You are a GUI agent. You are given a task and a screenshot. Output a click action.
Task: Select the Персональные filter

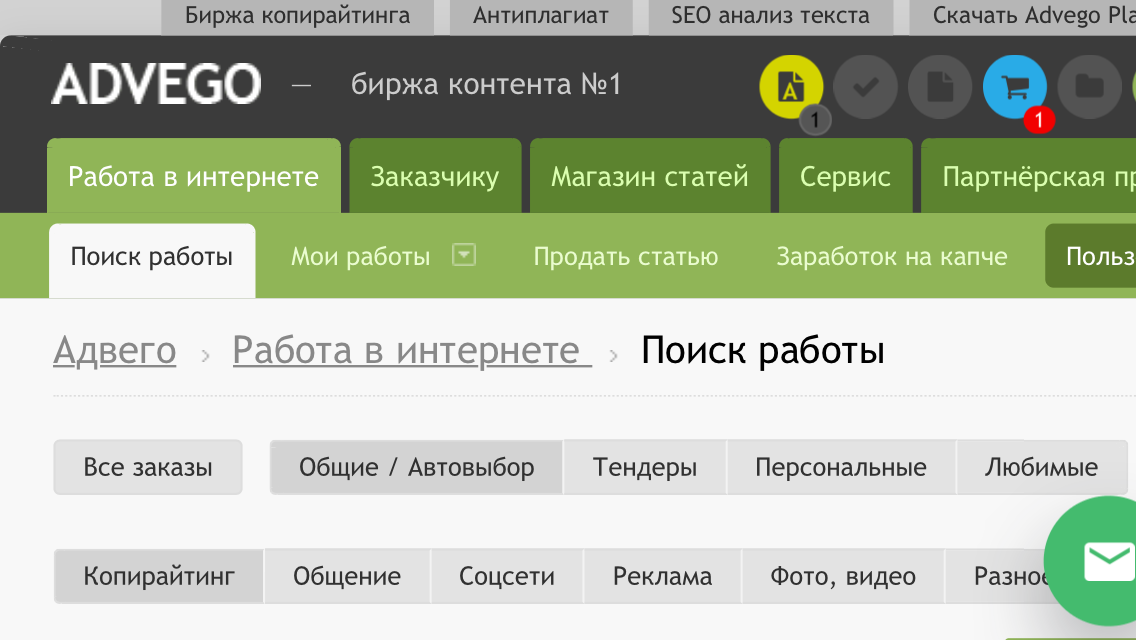click(x=841, y=467)
